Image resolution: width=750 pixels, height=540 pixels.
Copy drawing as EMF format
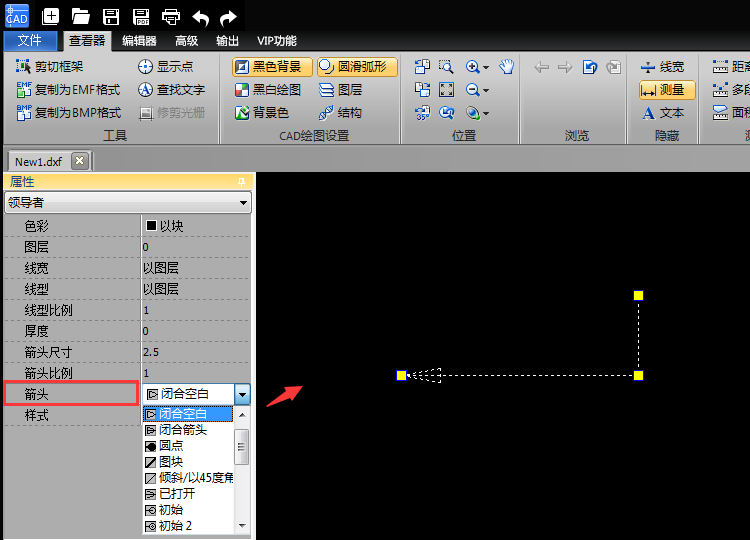pyautogui.click(x=68, y=89)
